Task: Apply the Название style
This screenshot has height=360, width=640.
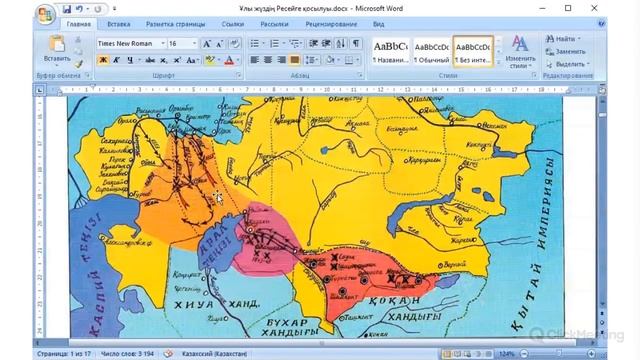Action: 391,52
